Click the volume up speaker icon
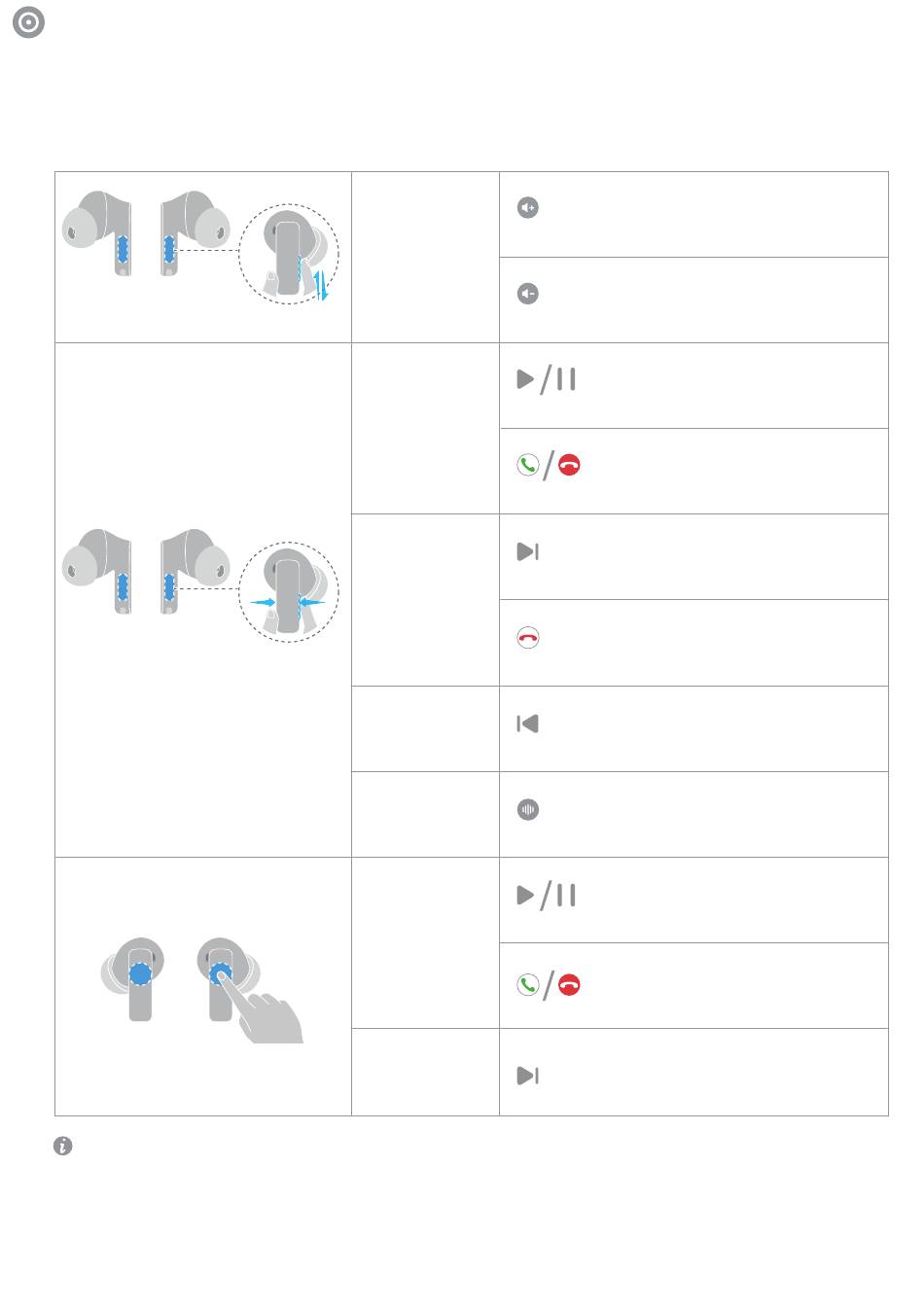Screen dimensions: 924x1308 coord(528,207)
